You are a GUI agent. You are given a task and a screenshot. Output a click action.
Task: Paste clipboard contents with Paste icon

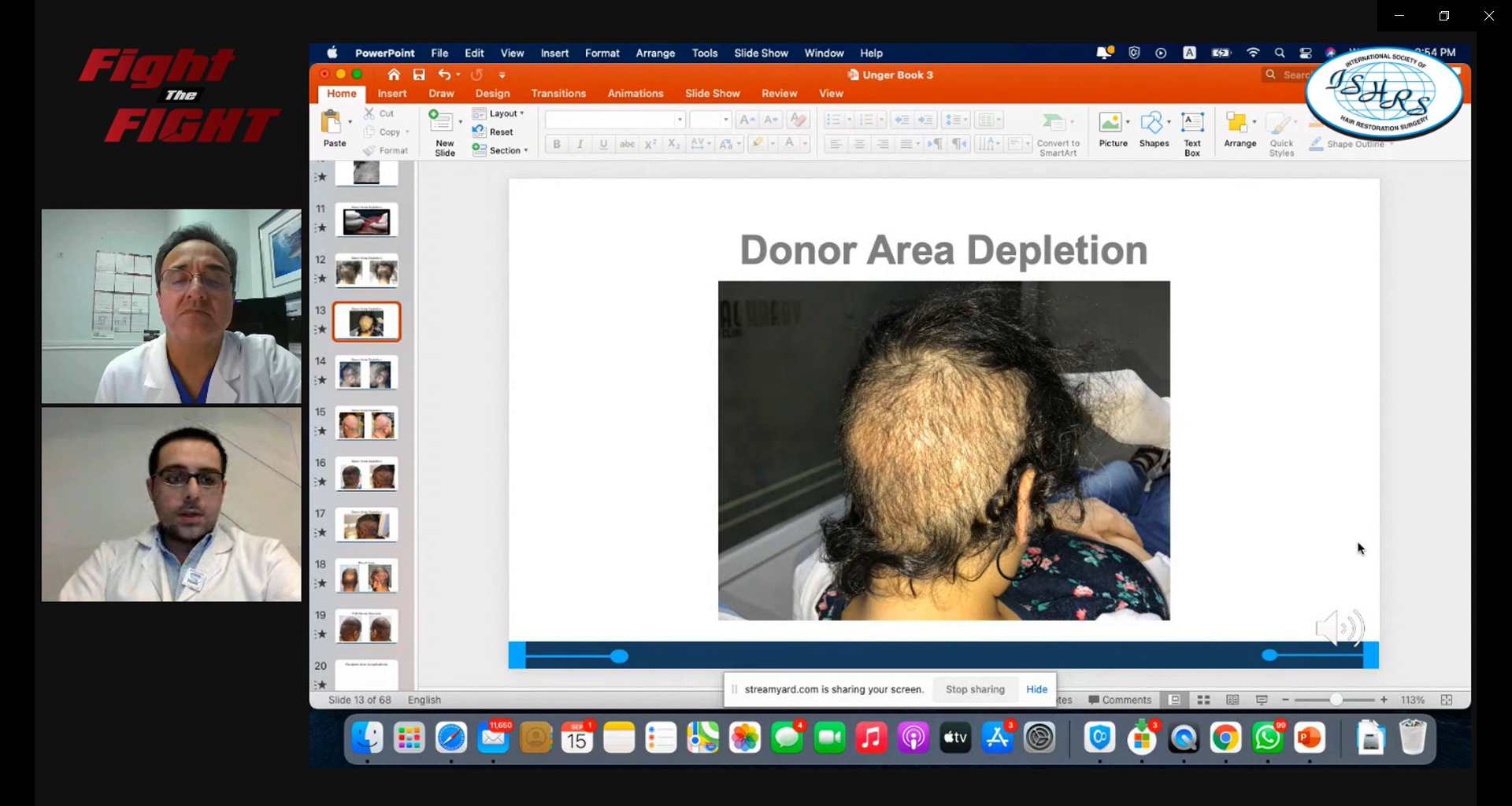332,123
